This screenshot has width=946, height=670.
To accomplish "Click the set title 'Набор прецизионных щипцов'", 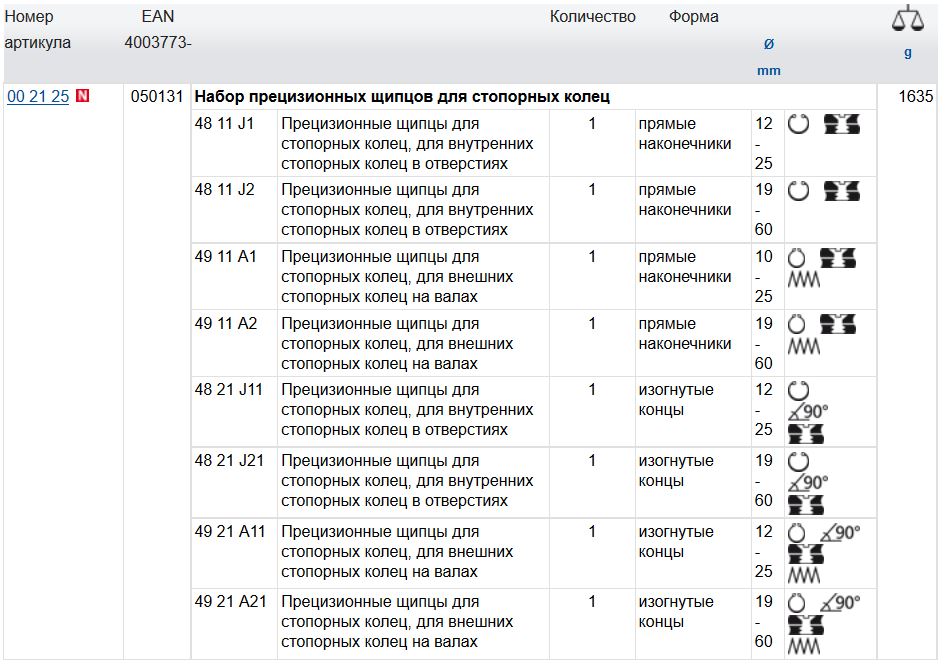I will (x=402, y=97).
